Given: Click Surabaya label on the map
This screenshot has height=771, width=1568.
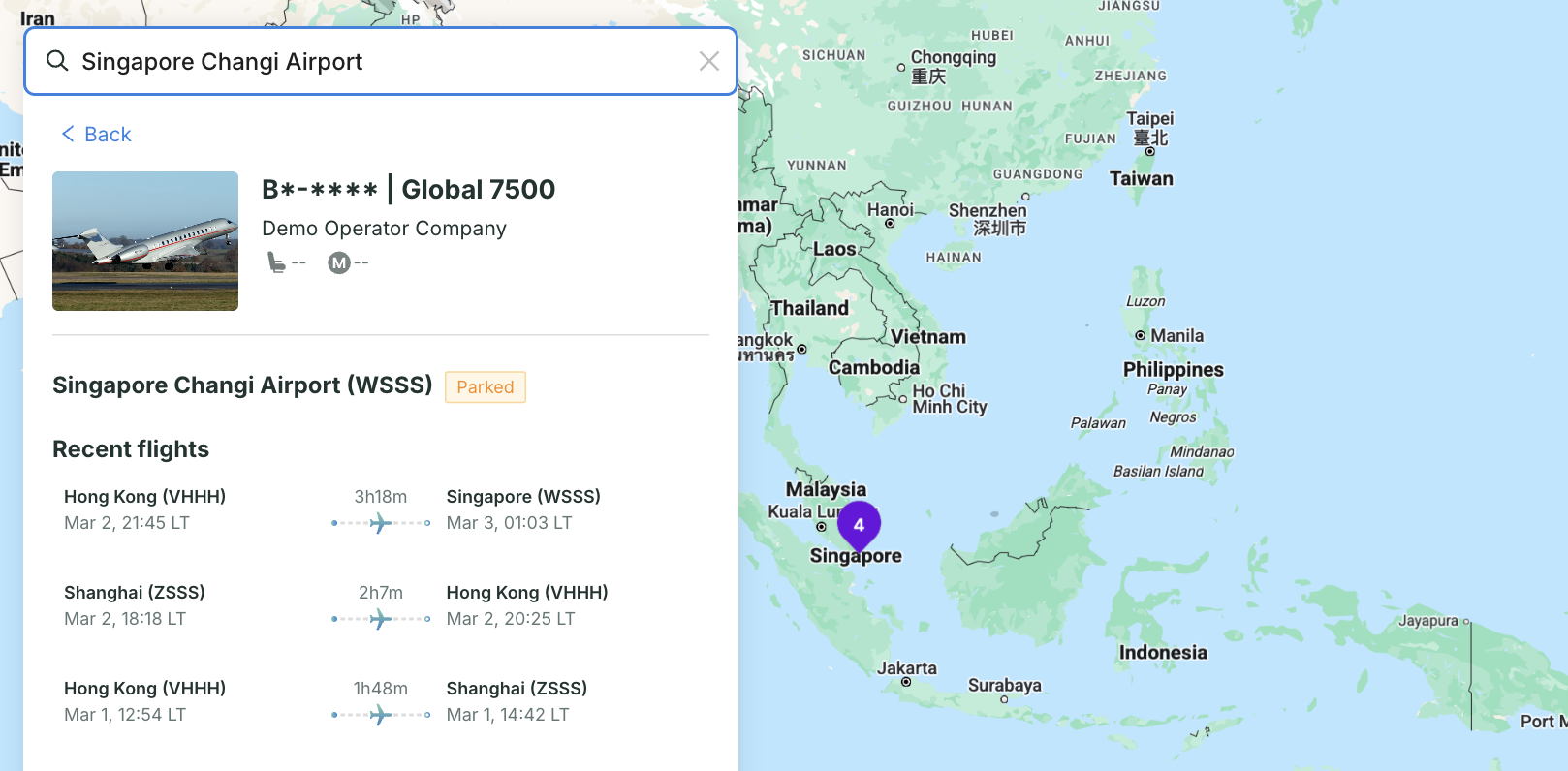Looking at the screenshot, I should coord(1005,685).
